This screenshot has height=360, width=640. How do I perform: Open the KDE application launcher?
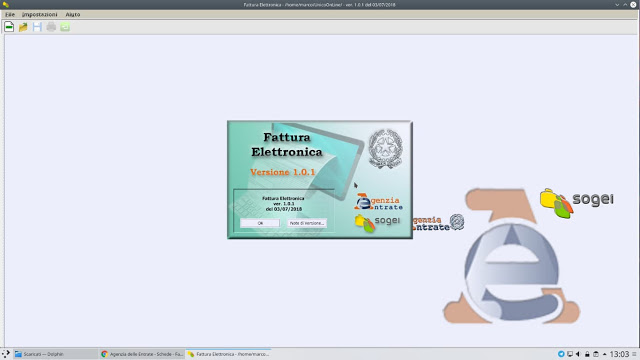[6, 354]
